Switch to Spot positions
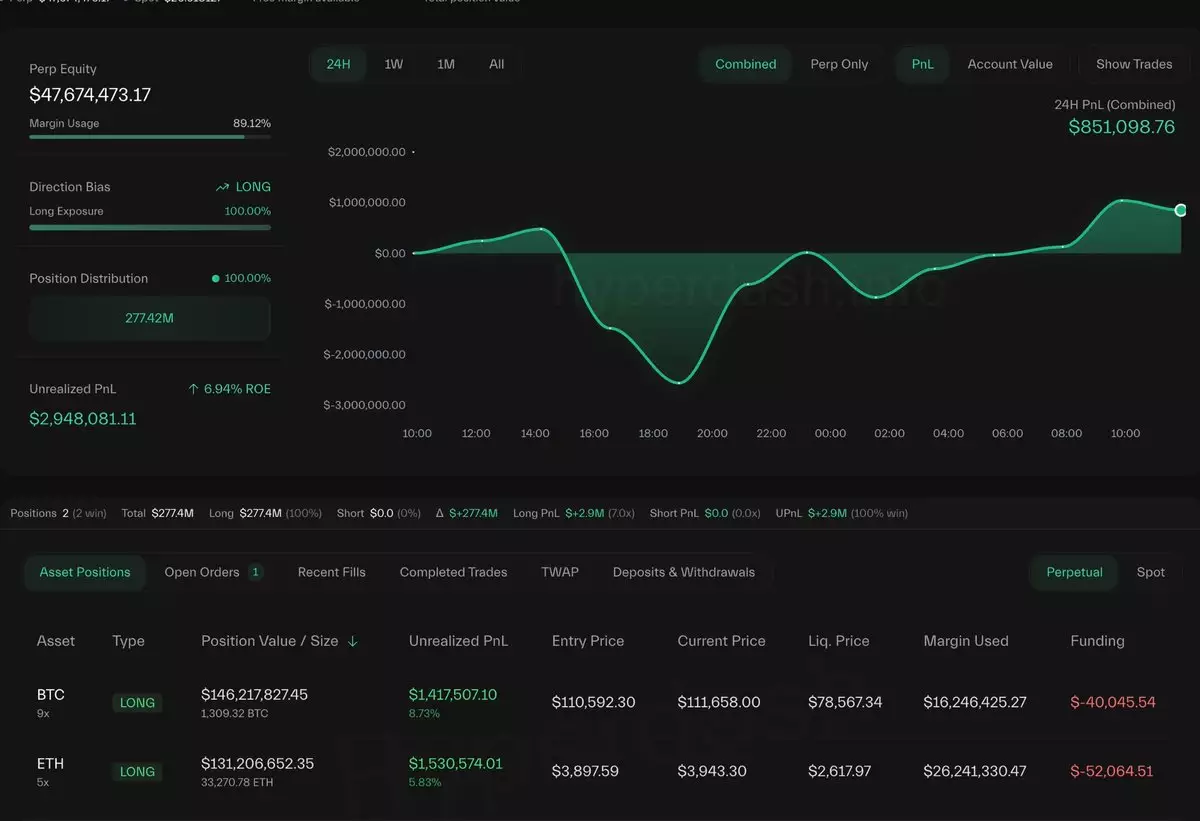Viewport: 1200px width, 821px height. pos(1150,573)
